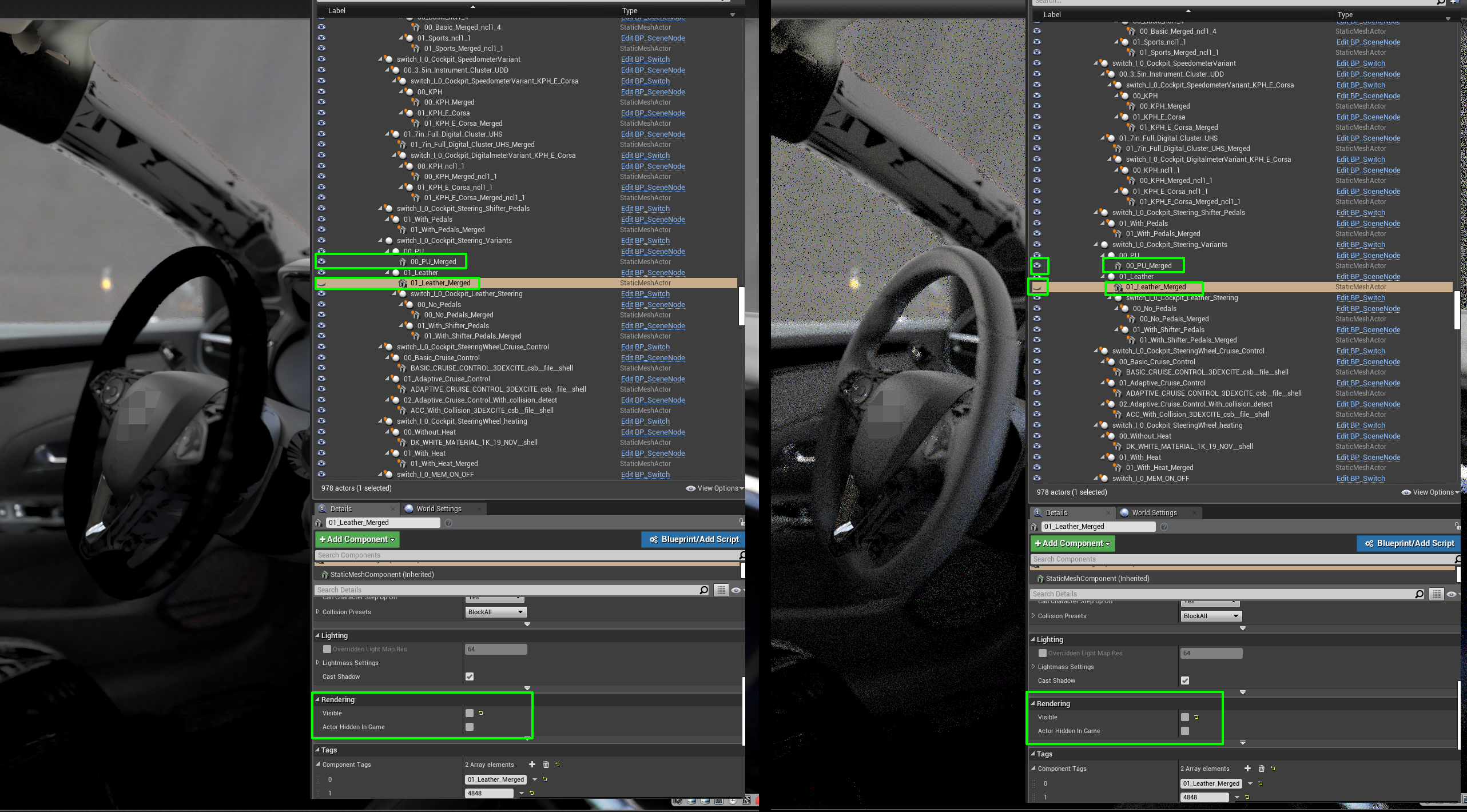This screenshot has height=812, width=1467.
Task: Enable the Visible checkbox in left Rendering section
Action: 470,713
